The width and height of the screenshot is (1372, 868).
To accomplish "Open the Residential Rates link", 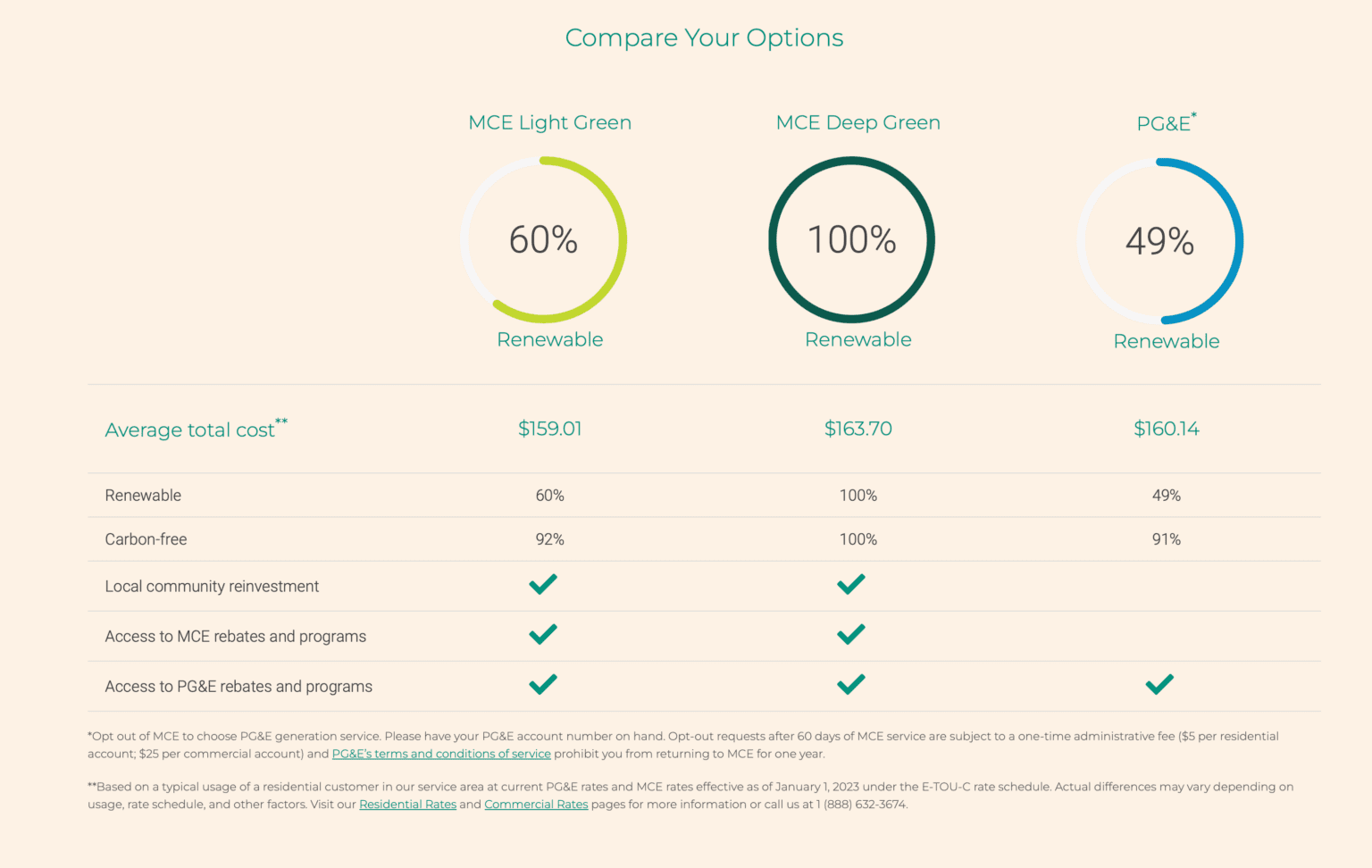I will pos(407,805).
